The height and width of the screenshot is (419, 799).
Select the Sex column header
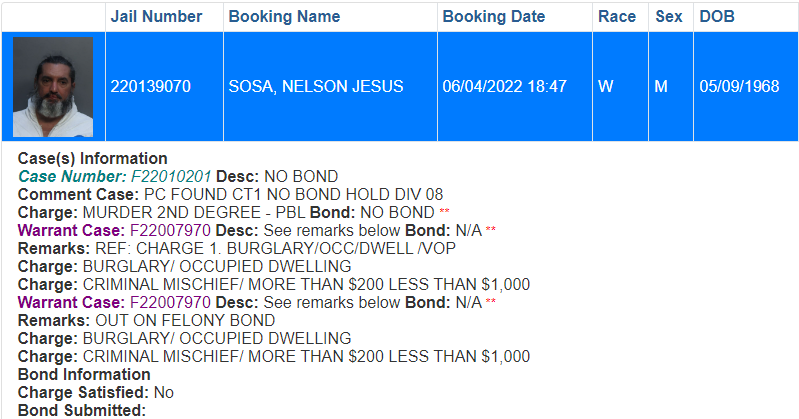coord(668,17)
